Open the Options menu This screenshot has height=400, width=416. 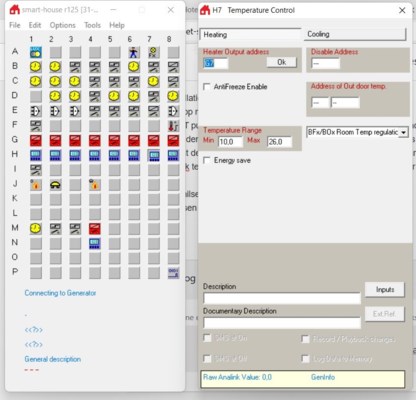63,25
